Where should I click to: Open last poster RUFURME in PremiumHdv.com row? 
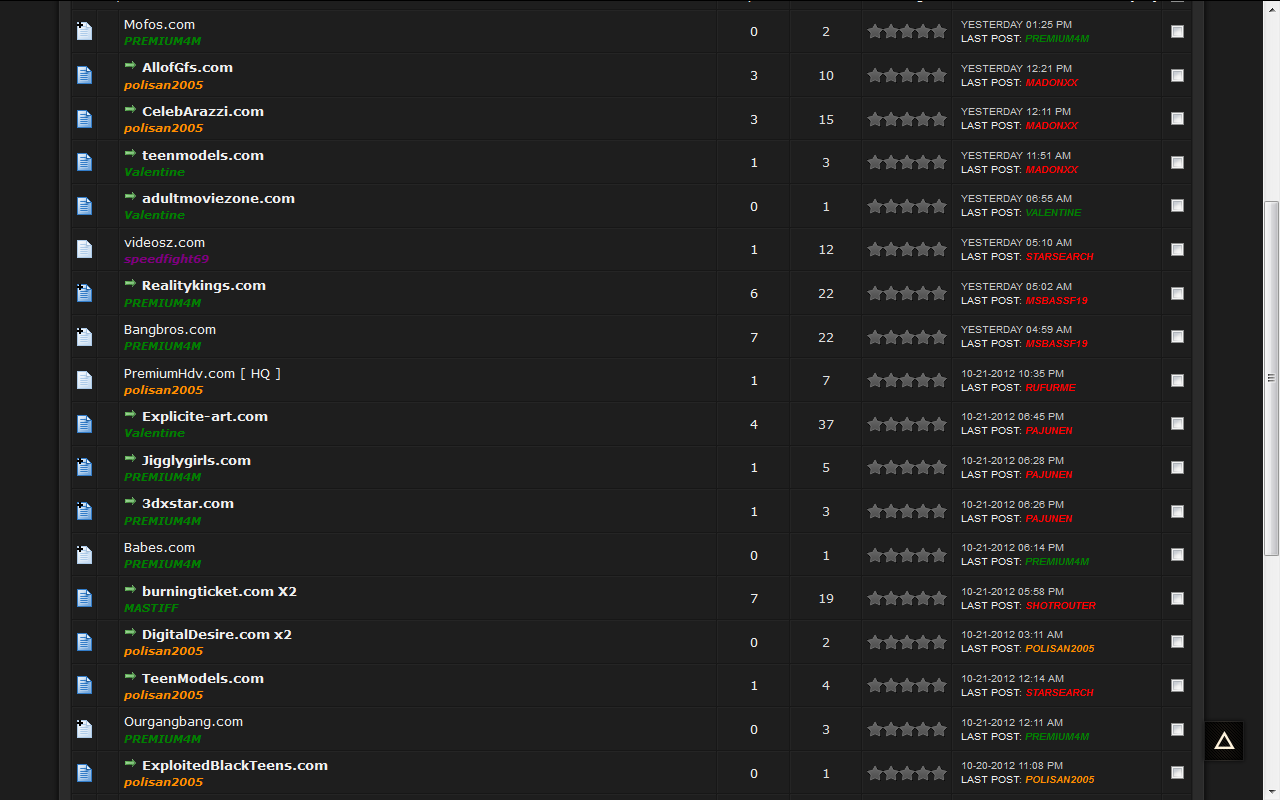click(1050, 387)
